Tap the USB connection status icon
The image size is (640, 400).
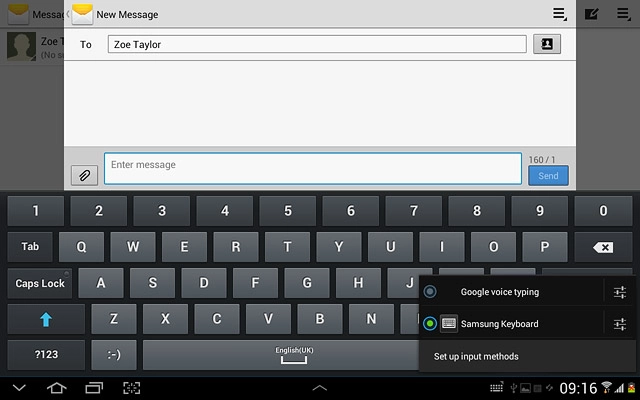point(514,388)
